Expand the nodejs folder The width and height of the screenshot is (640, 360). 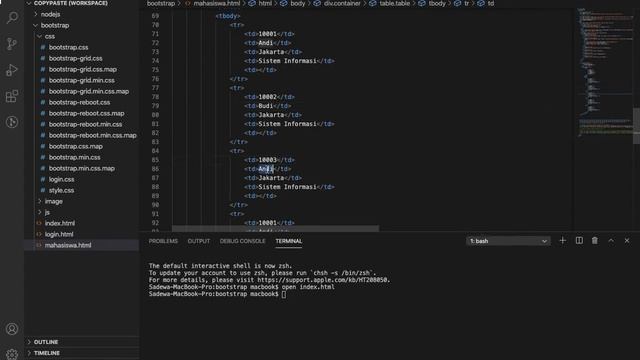[50, 14]
